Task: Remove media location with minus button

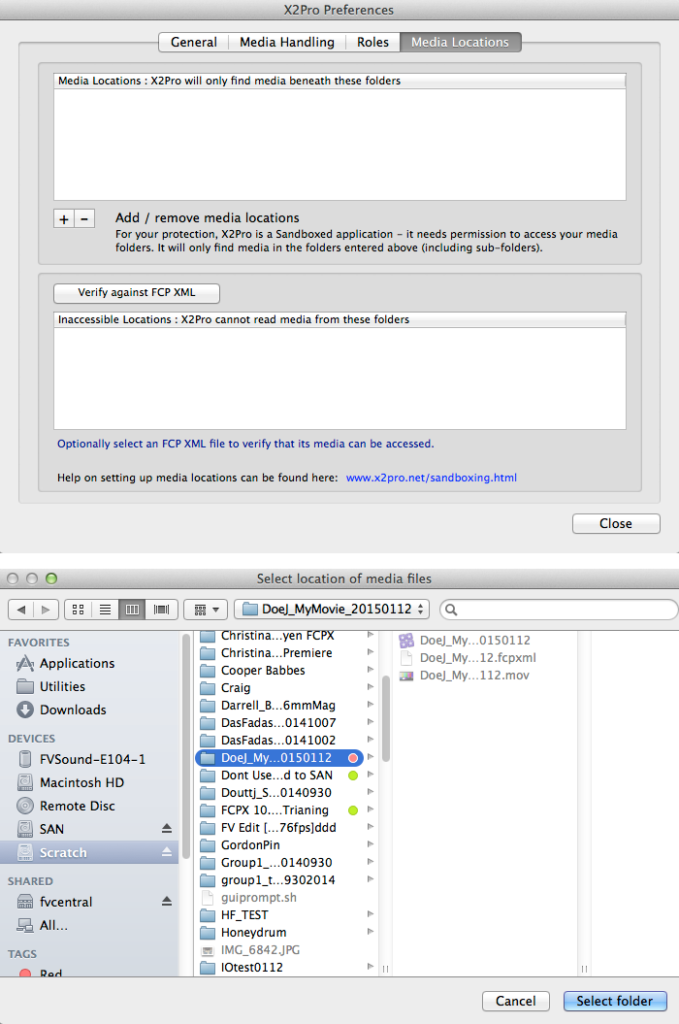Action: click(x=84, y=219)
